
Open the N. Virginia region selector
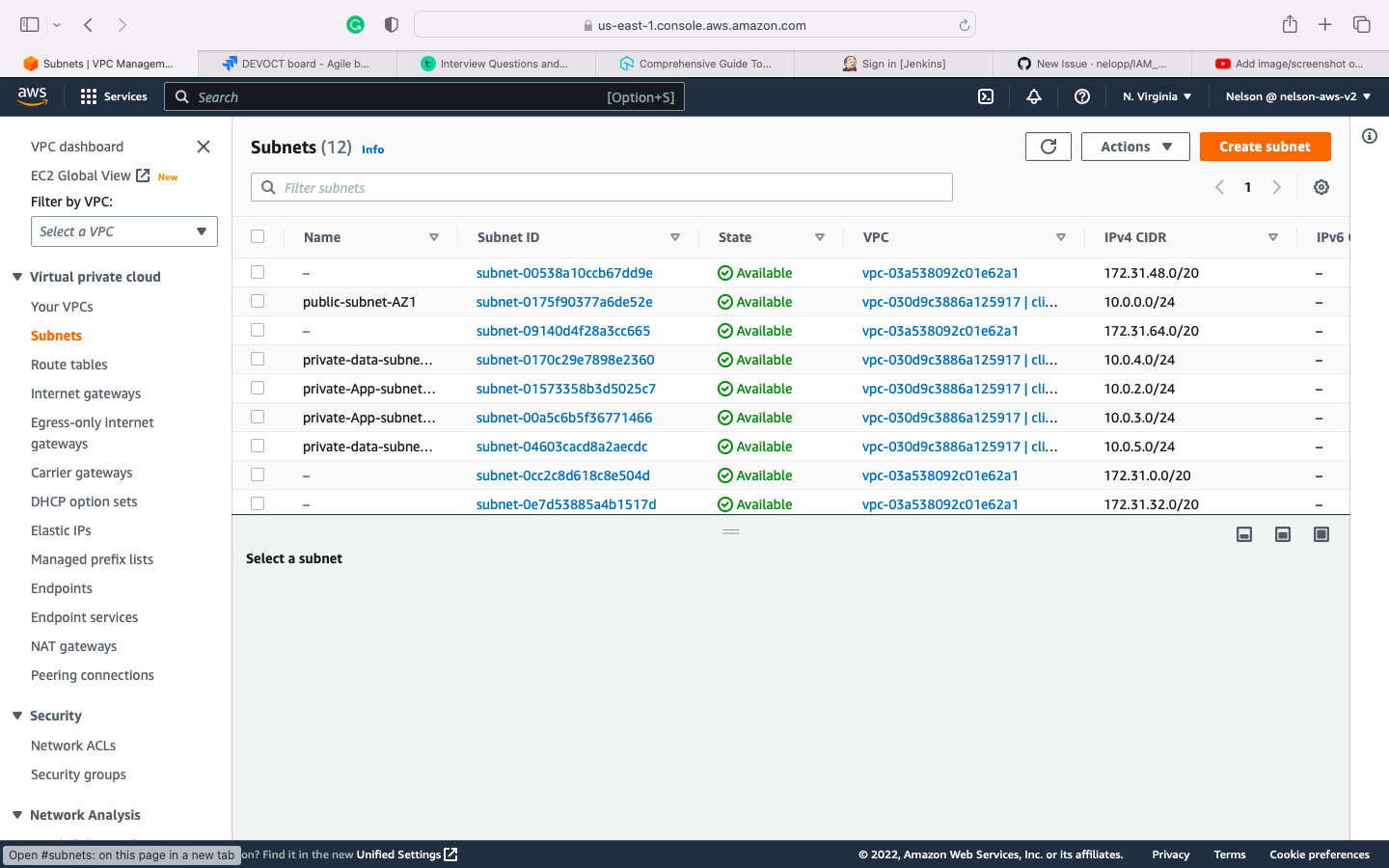pyautogui.click(x=1157, y=96)
